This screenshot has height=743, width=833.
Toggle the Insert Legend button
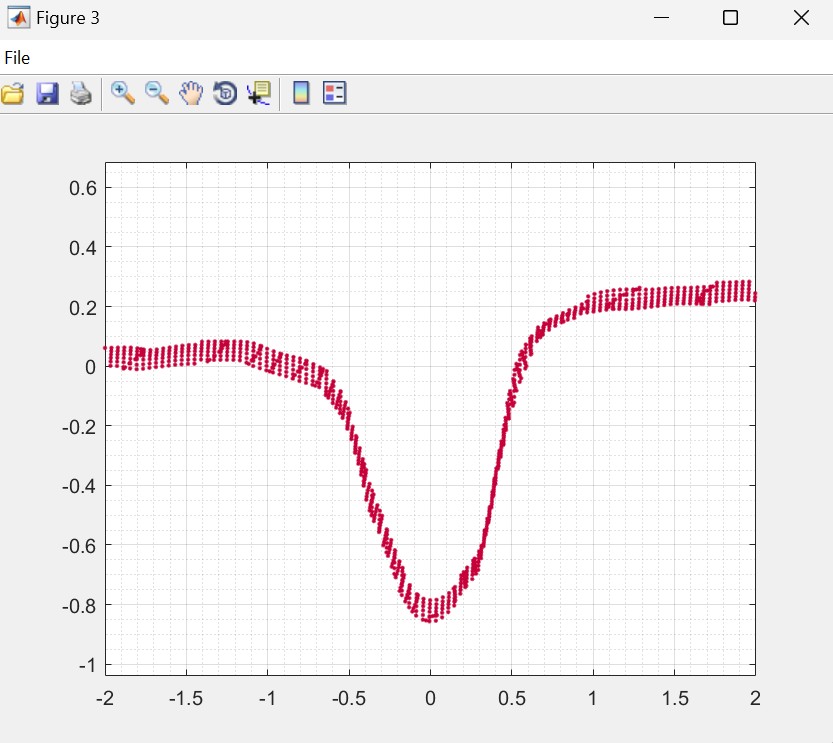pyautogui.click(x=334, y=94)
